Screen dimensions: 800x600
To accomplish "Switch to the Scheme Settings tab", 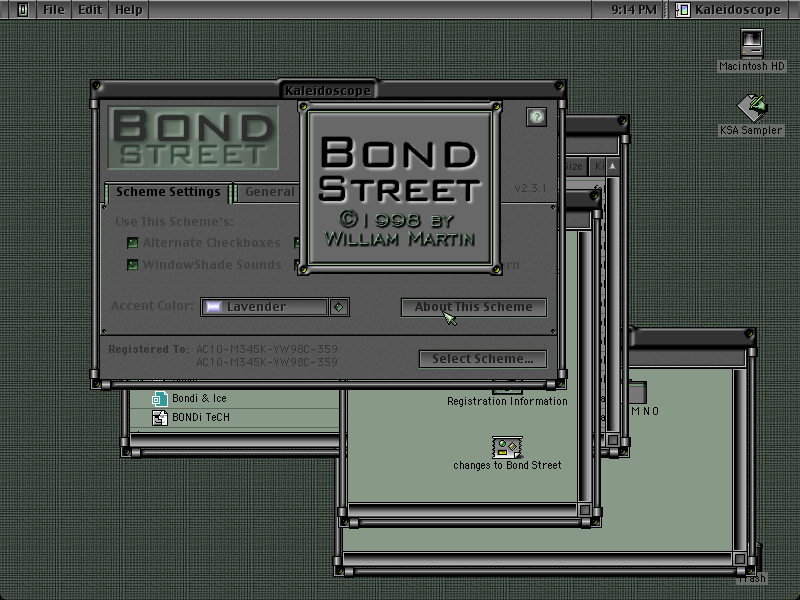I will pyautogui.click(x=168, y=192).
